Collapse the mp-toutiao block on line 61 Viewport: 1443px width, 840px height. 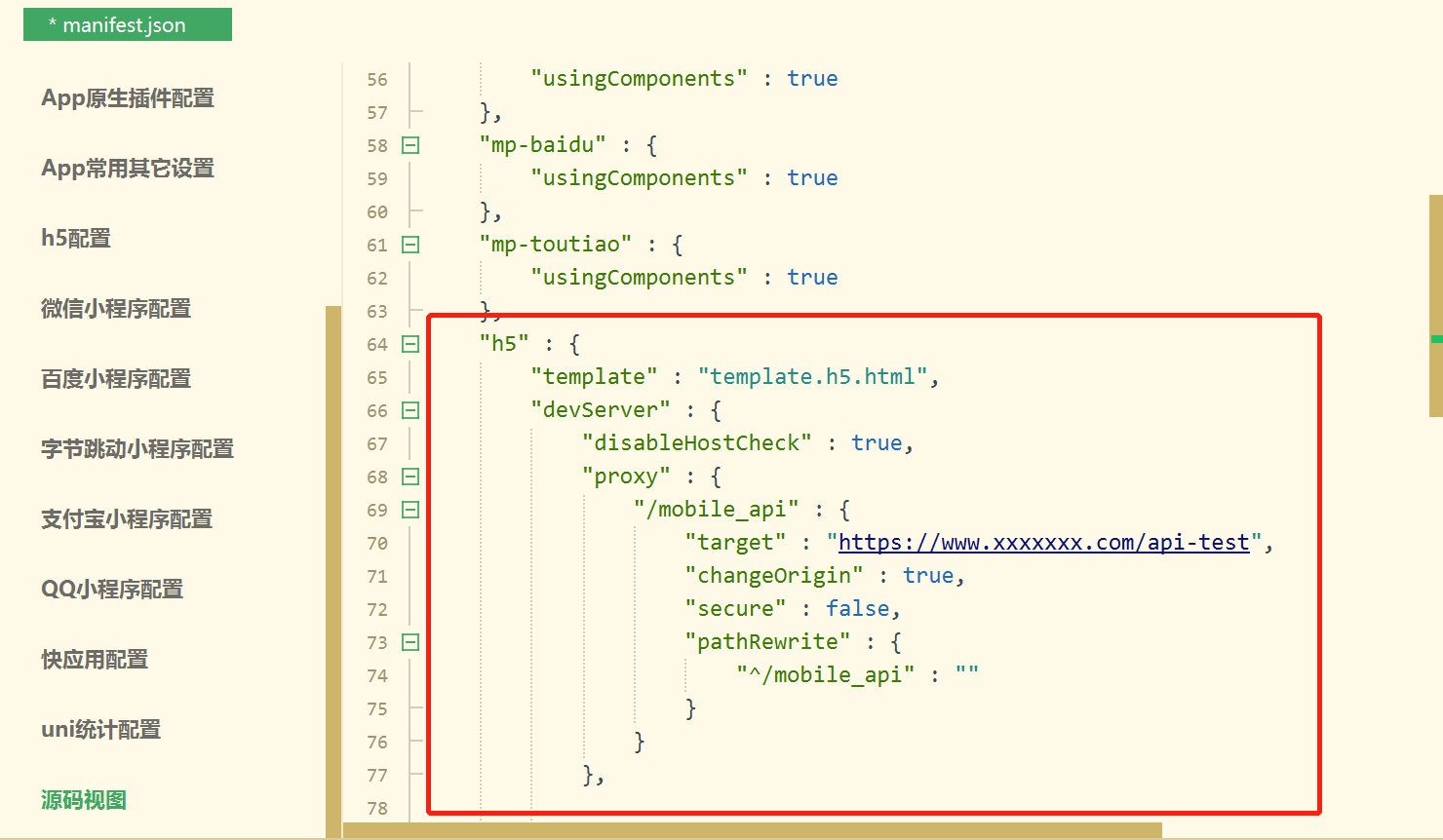point(410,245)
